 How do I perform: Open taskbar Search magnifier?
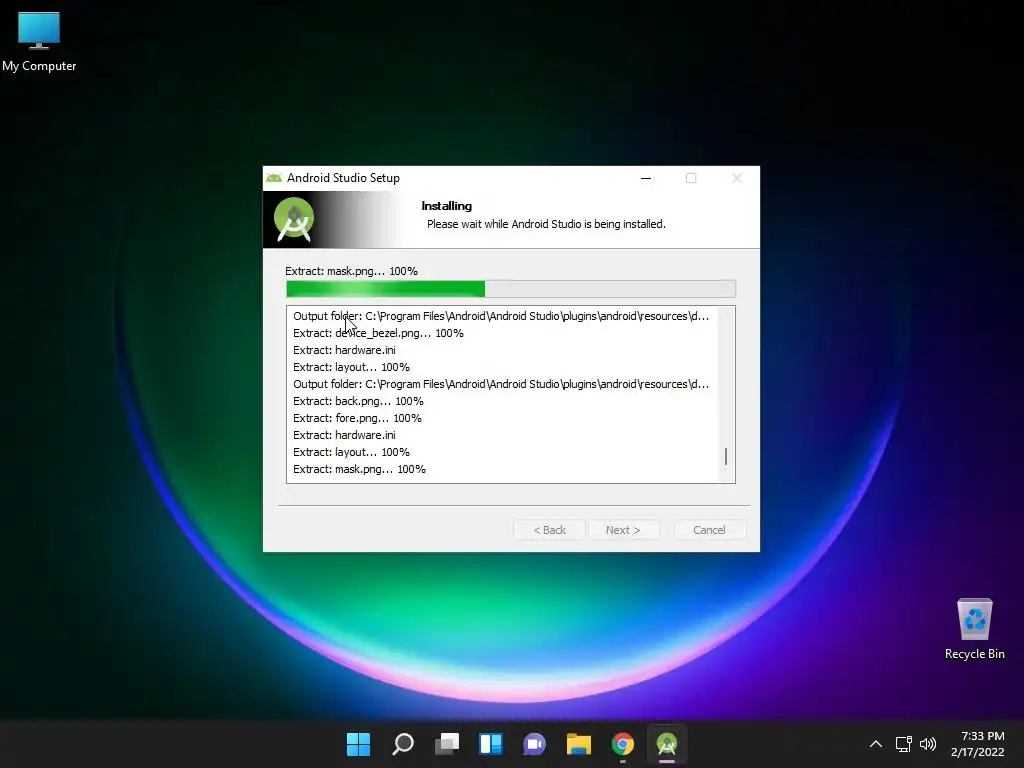coord(402,744)
